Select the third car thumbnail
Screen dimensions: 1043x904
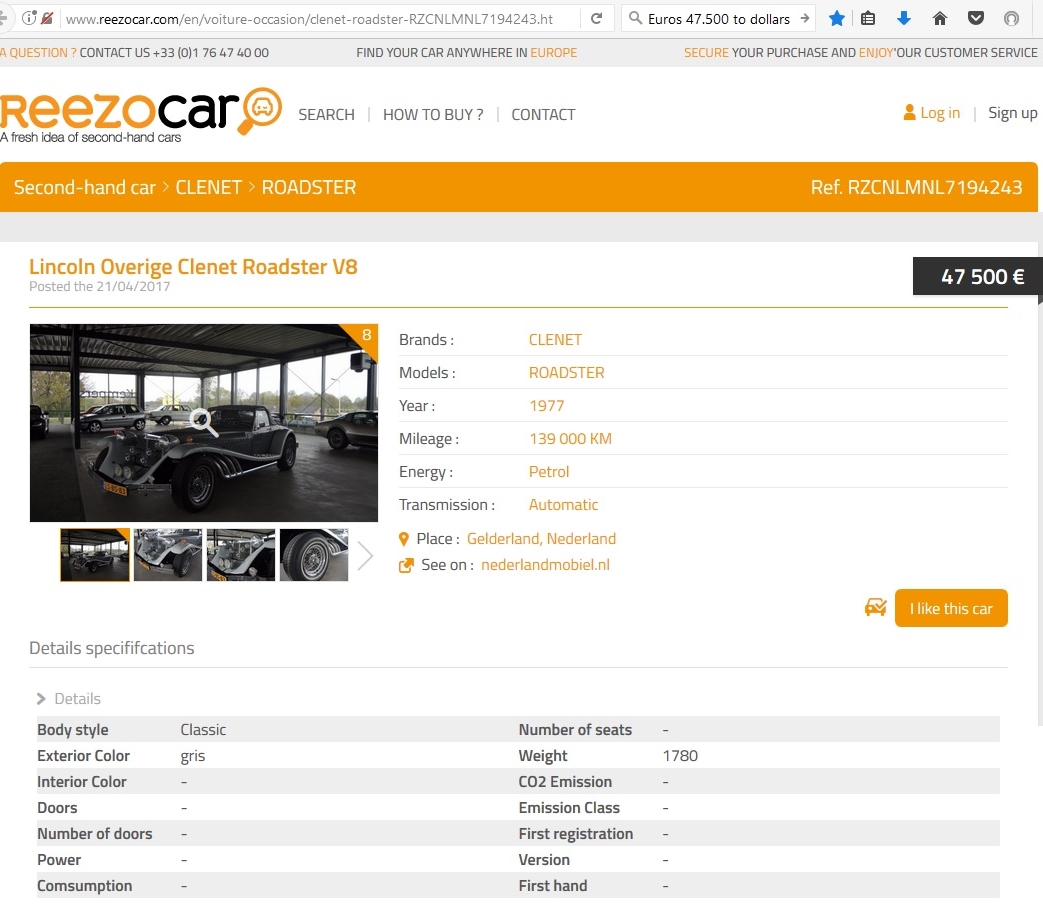tap(241, 555)
